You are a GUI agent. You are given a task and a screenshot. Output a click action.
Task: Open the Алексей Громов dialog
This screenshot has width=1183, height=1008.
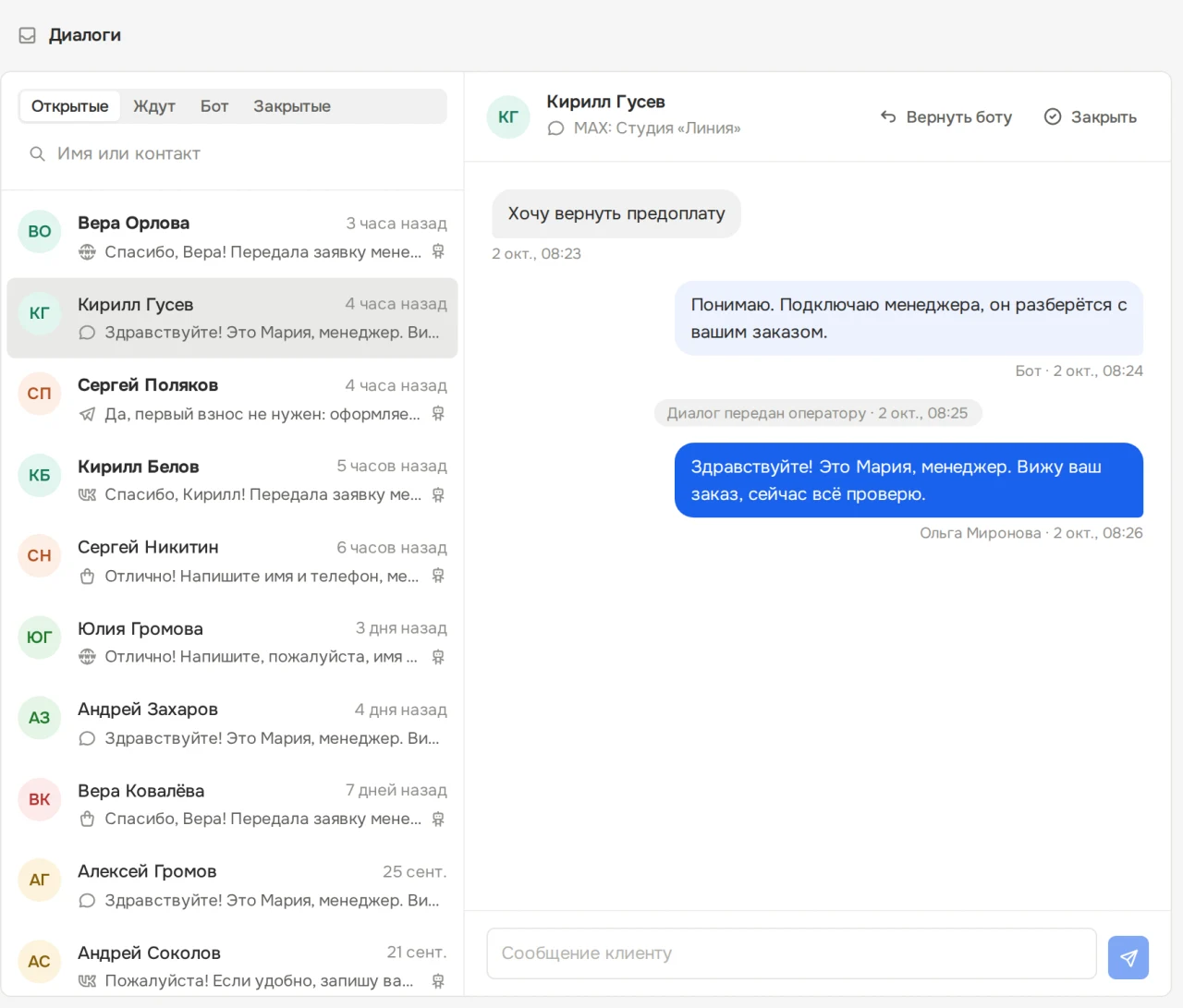click(x=232, y=885)
